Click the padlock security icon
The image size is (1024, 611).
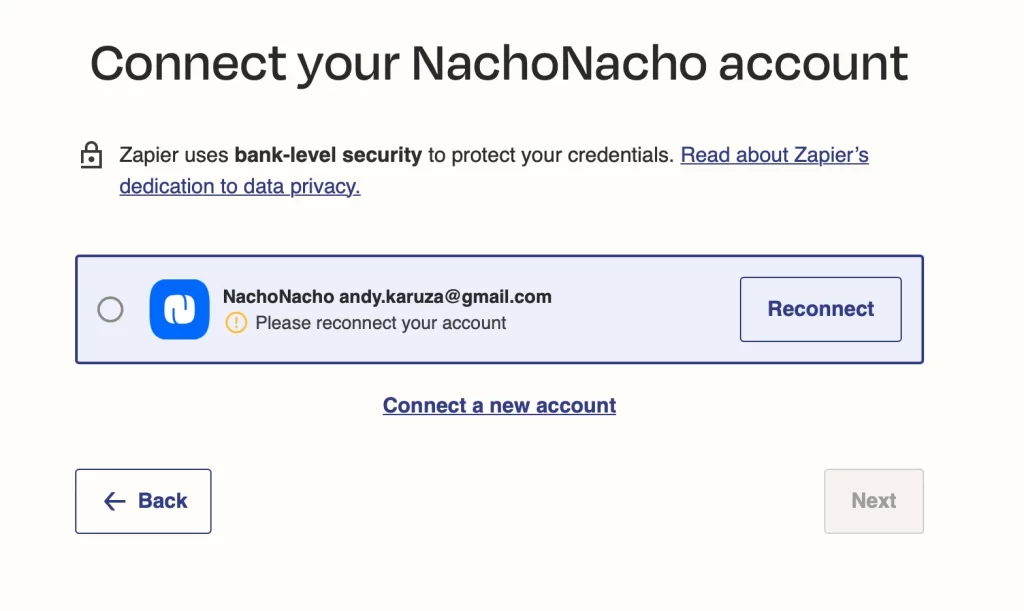tap(91, 155)
